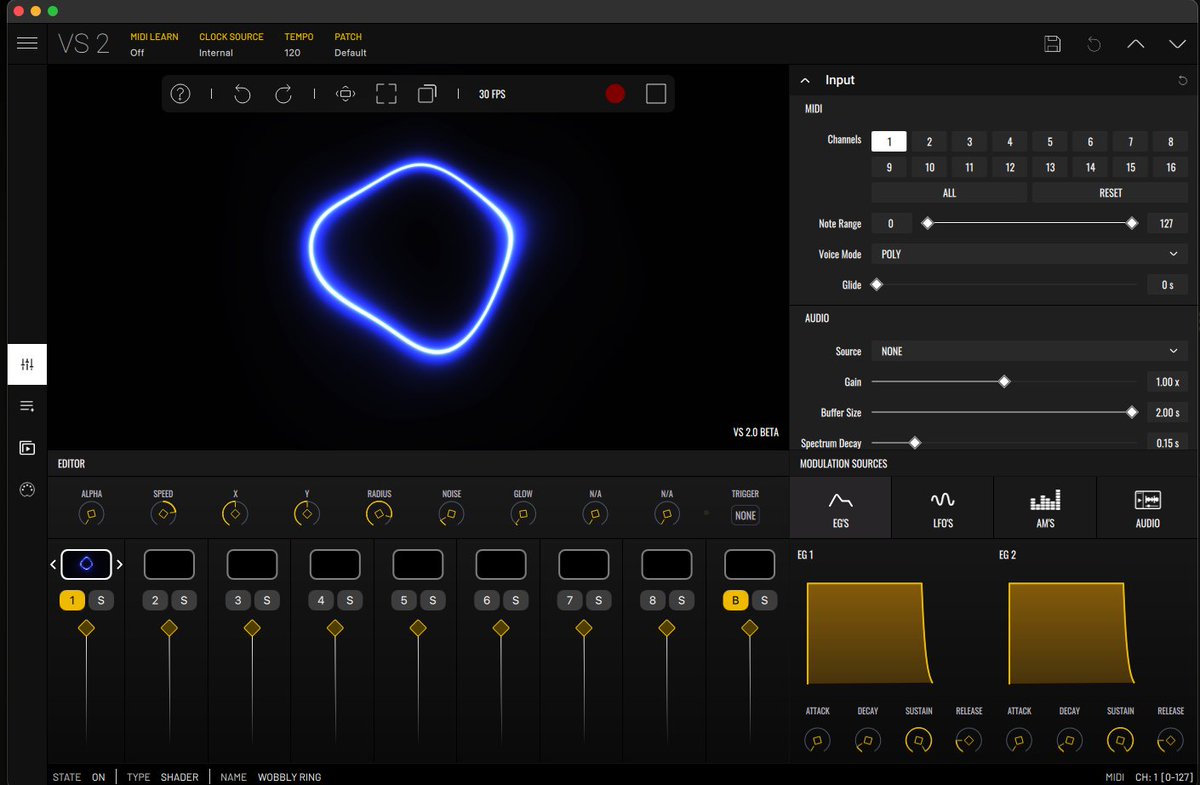The image size is (1200, 785).
Task: Click the 30 FPS indicator in the toolbar
Action: (491, 93)
